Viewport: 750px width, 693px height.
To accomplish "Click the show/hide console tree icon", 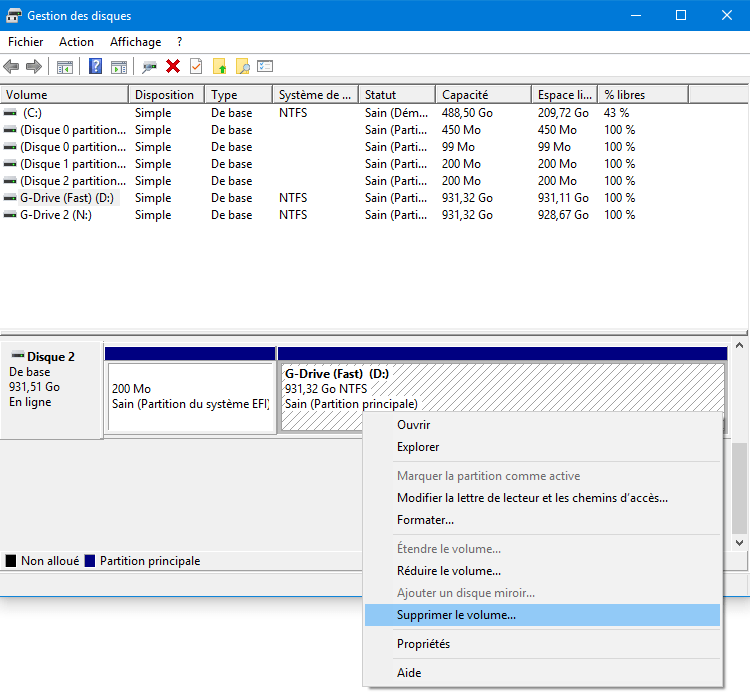I will click(65, 66).
